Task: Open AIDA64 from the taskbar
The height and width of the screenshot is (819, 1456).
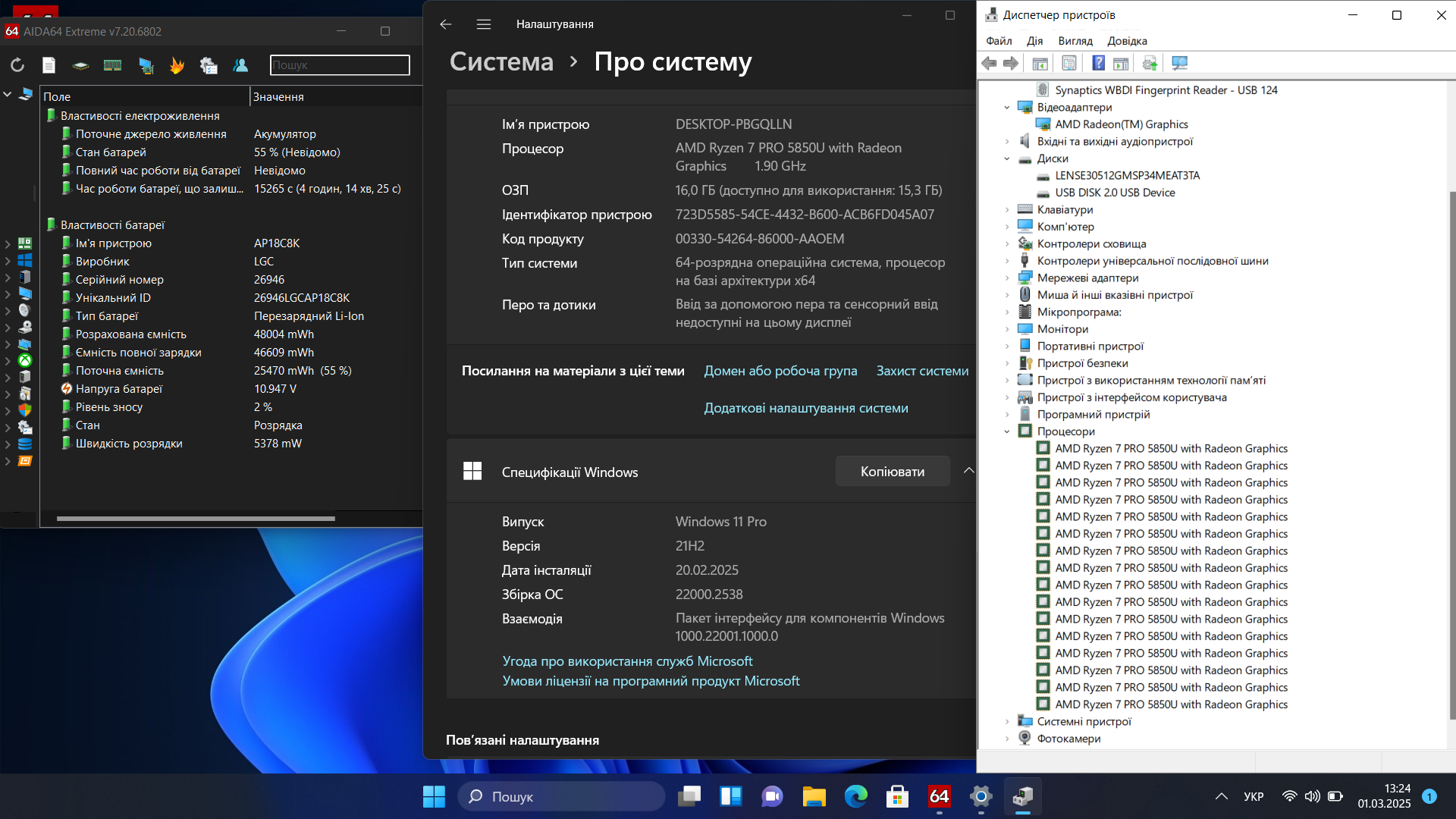Action: (x=939, y=796)
